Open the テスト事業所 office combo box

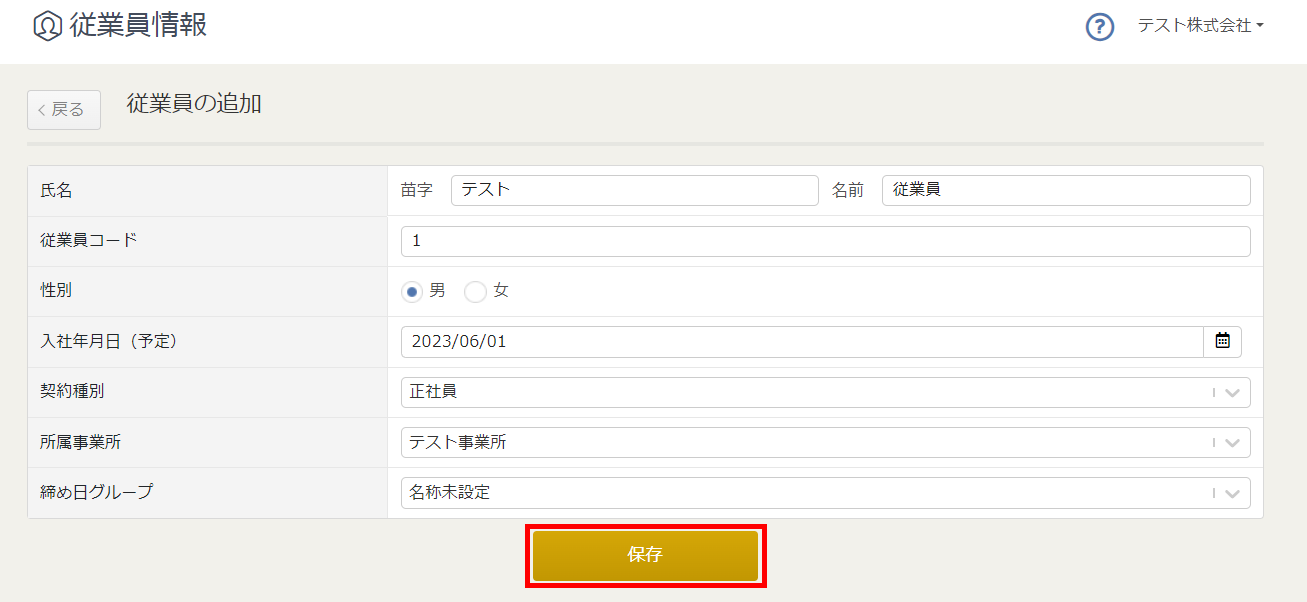[x=826, y=442]
